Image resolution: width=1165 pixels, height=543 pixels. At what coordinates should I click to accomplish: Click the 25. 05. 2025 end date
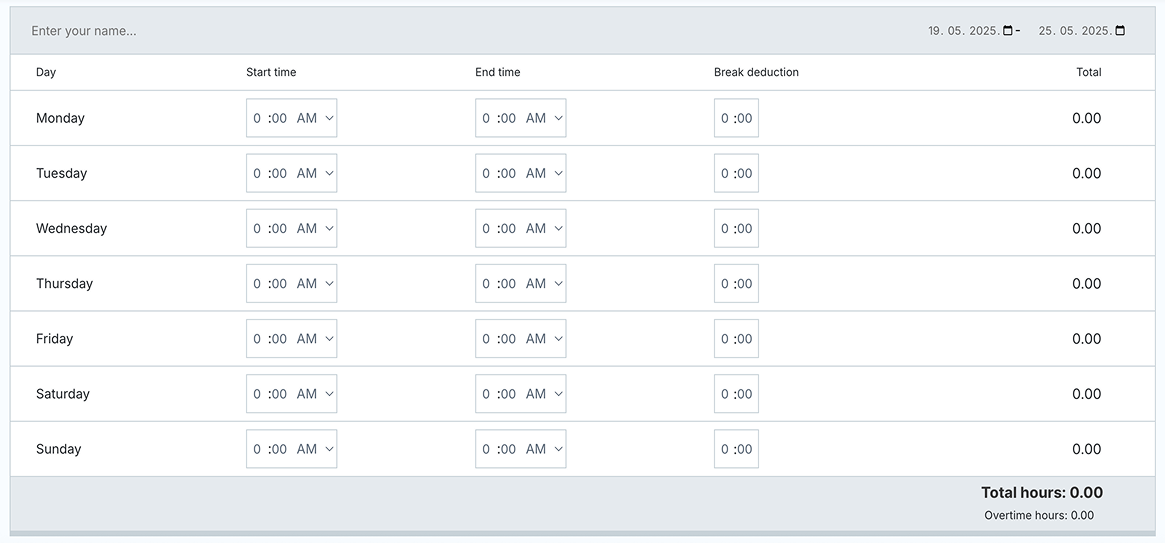click(1075, 30)
